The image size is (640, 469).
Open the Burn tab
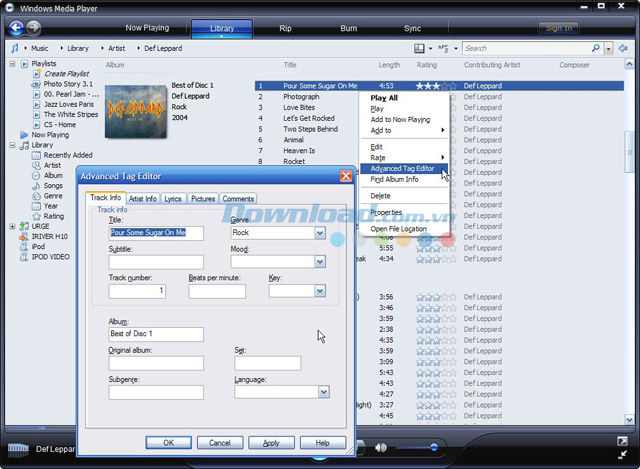[349, 29]
